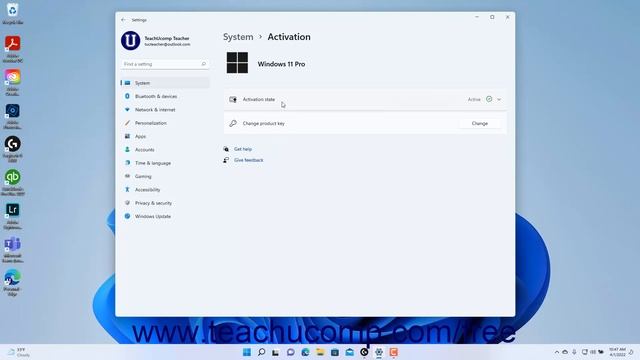Open Adobe Acrobat desktop shortcut

13,49
